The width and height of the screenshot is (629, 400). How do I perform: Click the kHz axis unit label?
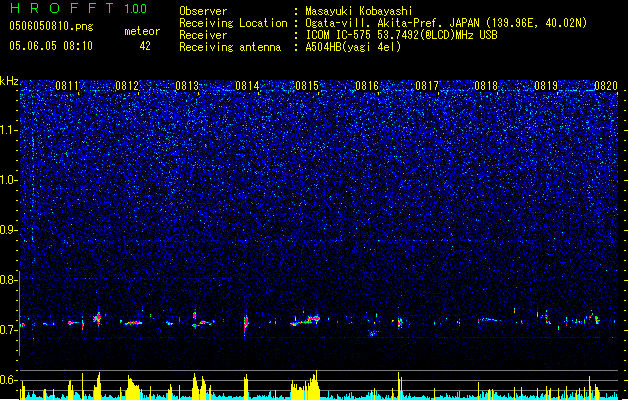[x=9, y=81]
